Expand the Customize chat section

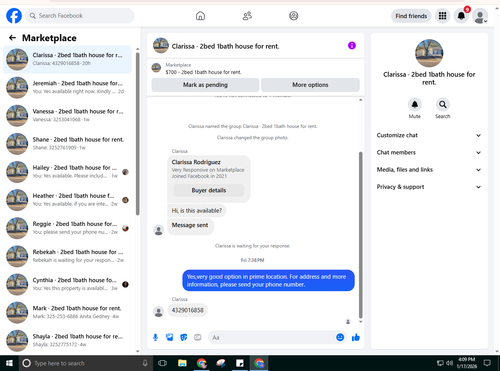(x=429, y=135)
